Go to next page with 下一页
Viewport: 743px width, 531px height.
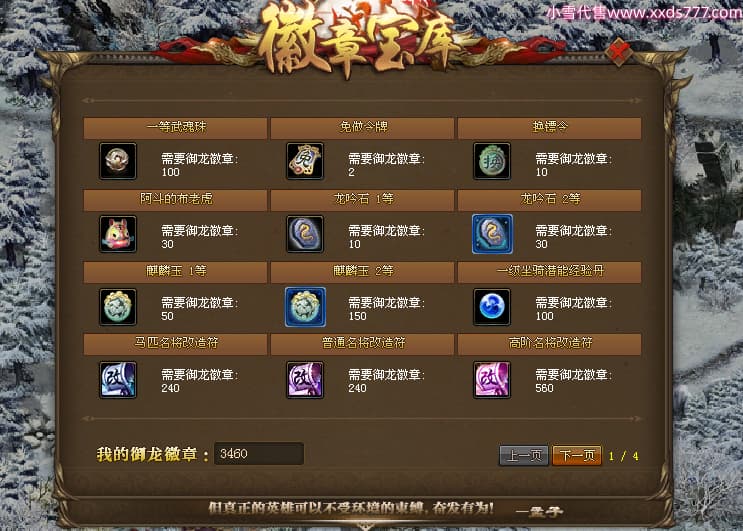pos(577,456)
